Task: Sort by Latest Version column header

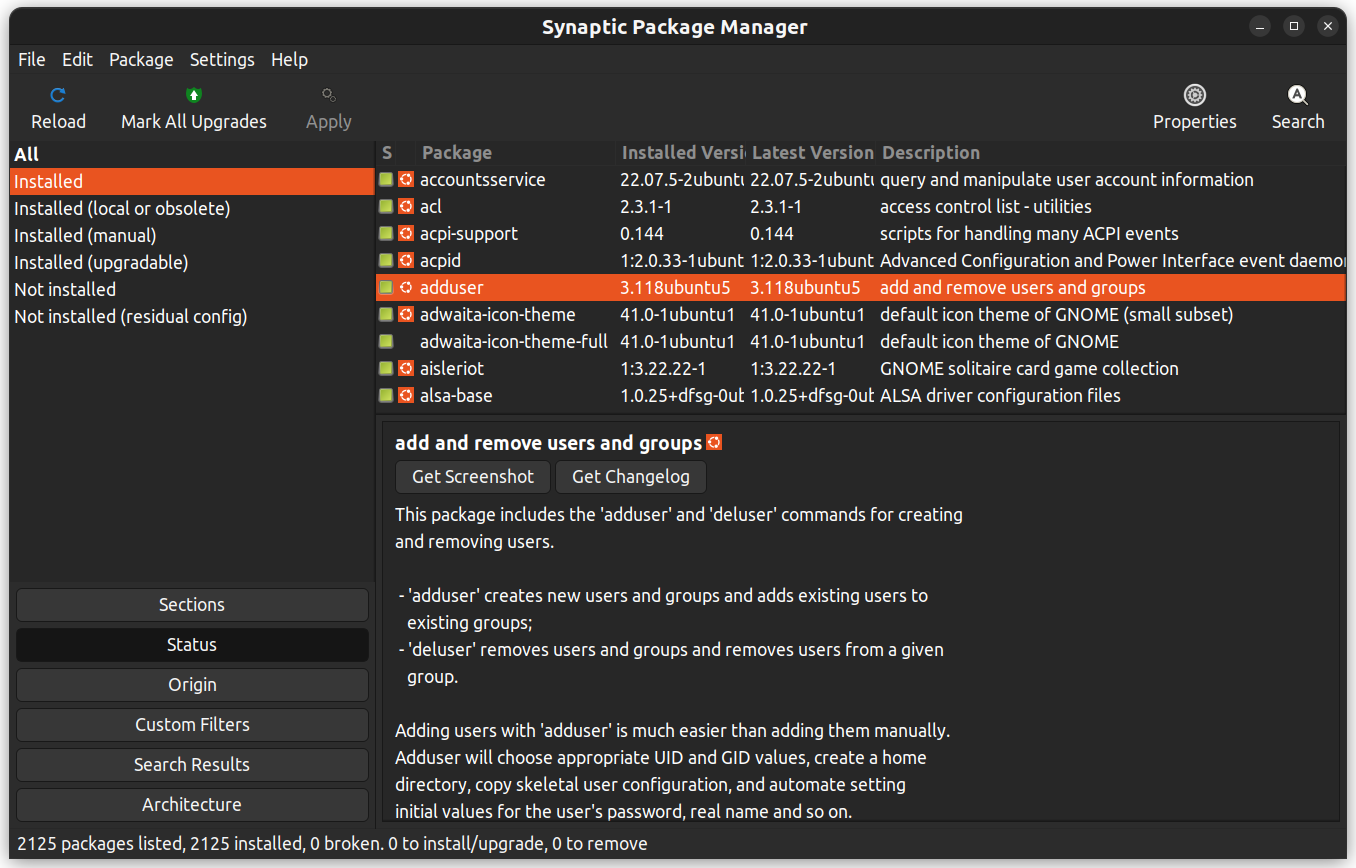Action: click(812, 153)
